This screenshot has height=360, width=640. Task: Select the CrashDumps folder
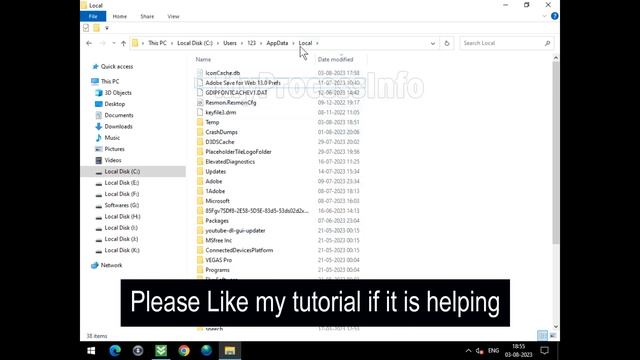[x=221, y=132]
